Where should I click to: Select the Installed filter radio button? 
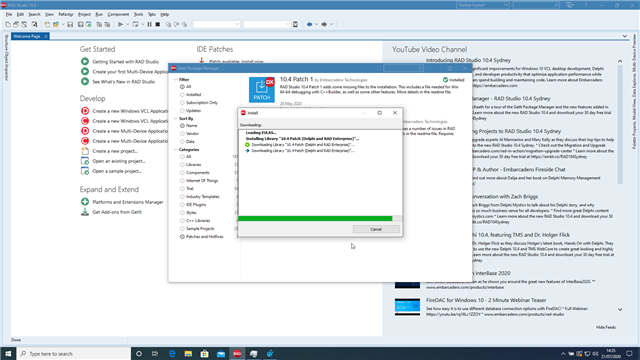pos(182,95)
